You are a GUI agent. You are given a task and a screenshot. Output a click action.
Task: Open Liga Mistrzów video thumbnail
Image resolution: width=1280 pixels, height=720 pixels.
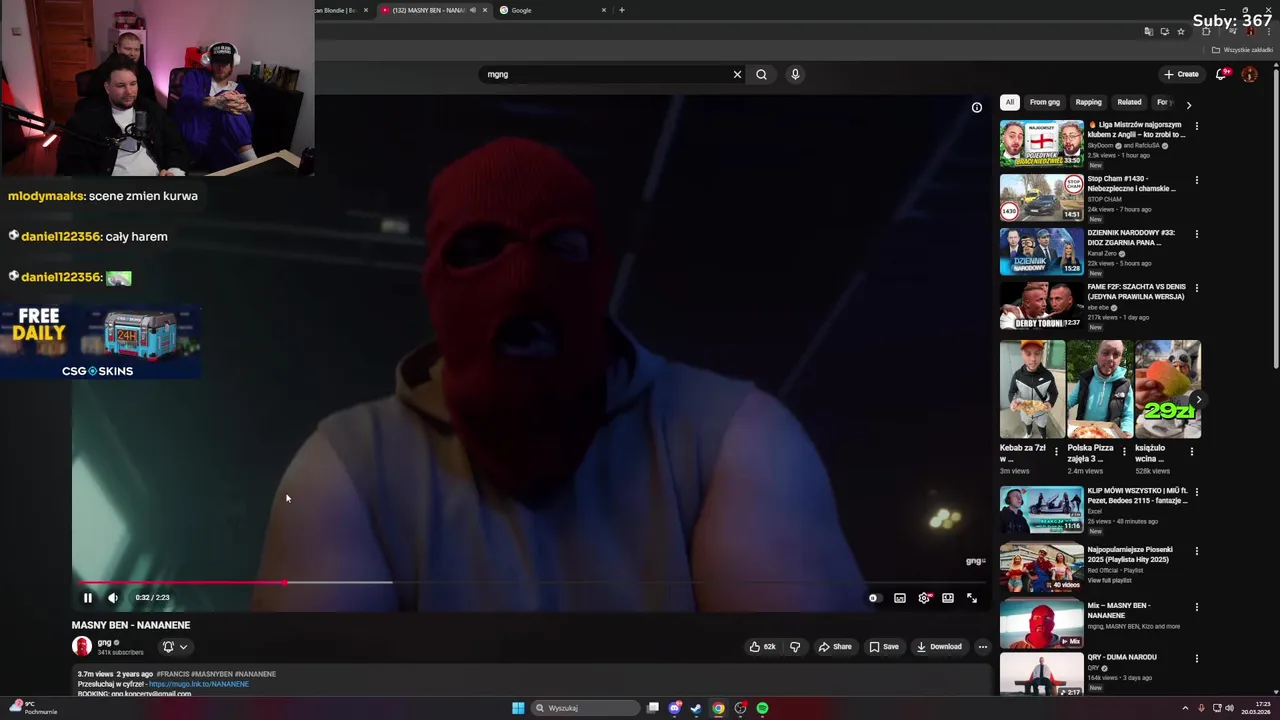pos(1042,144)
